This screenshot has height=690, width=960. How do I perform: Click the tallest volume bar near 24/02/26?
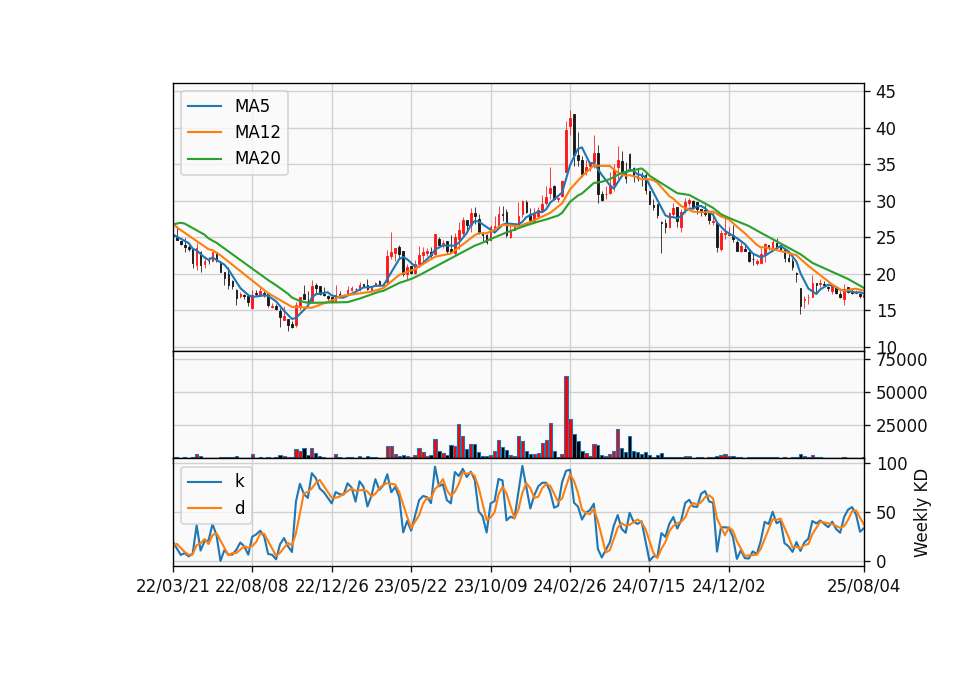(566, 417)
